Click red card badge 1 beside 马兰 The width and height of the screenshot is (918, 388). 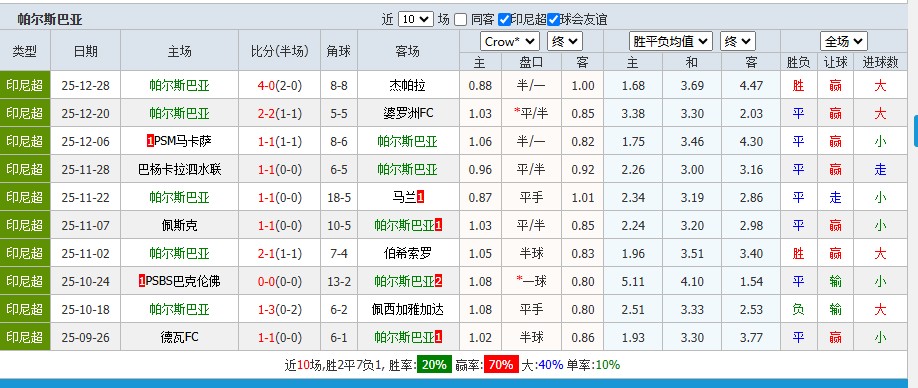[420, 197]
